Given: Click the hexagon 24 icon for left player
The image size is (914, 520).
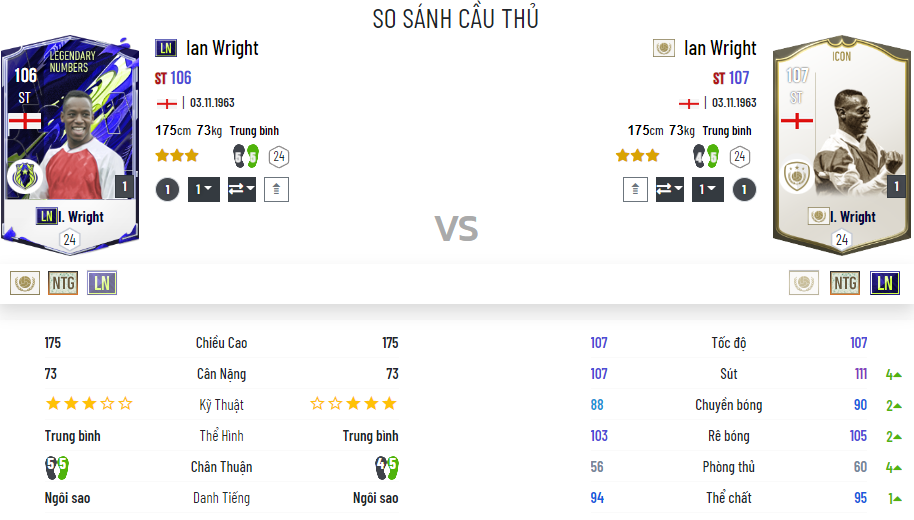Looking at the screenshot, I should tap(278, 156).
